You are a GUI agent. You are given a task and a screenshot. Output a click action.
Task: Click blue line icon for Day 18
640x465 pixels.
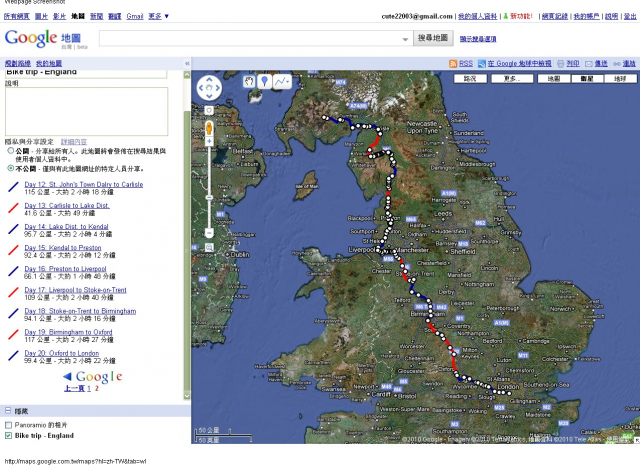13,314
